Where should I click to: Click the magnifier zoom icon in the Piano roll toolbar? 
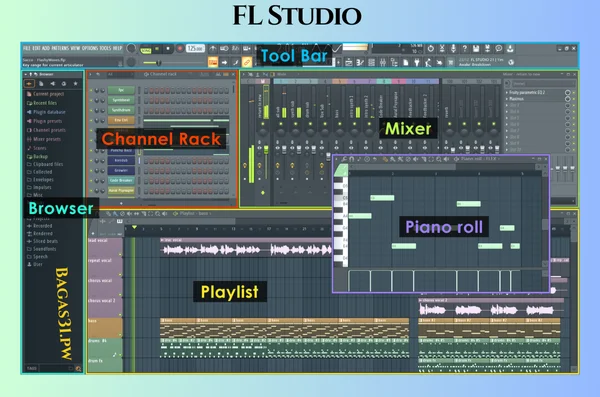439,159
